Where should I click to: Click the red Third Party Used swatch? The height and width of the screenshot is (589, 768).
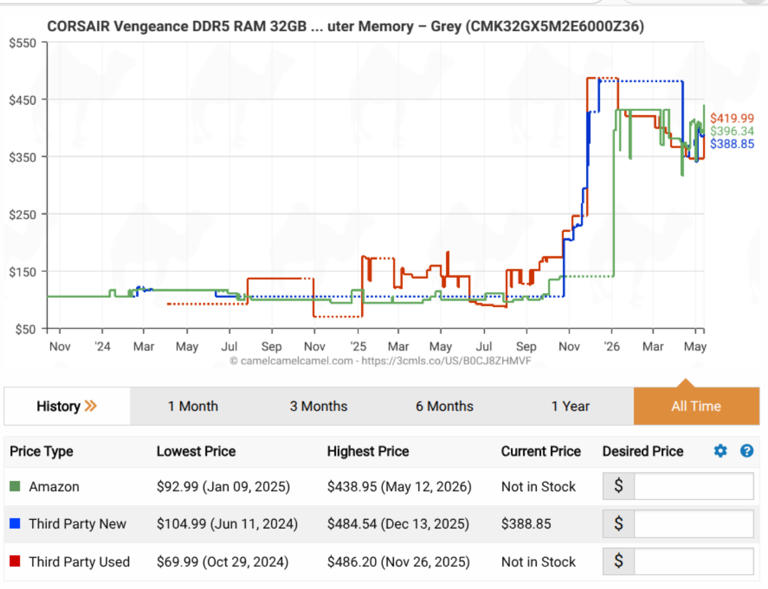pos(15,561)
